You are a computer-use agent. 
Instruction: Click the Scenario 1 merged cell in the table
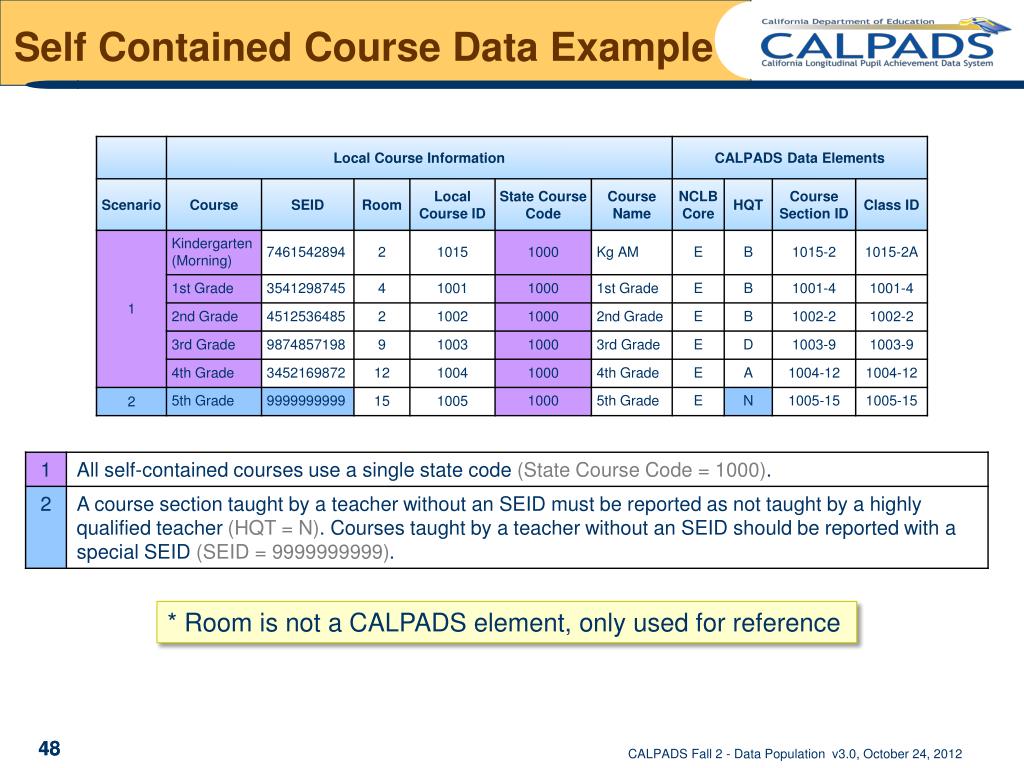point(131,309)
